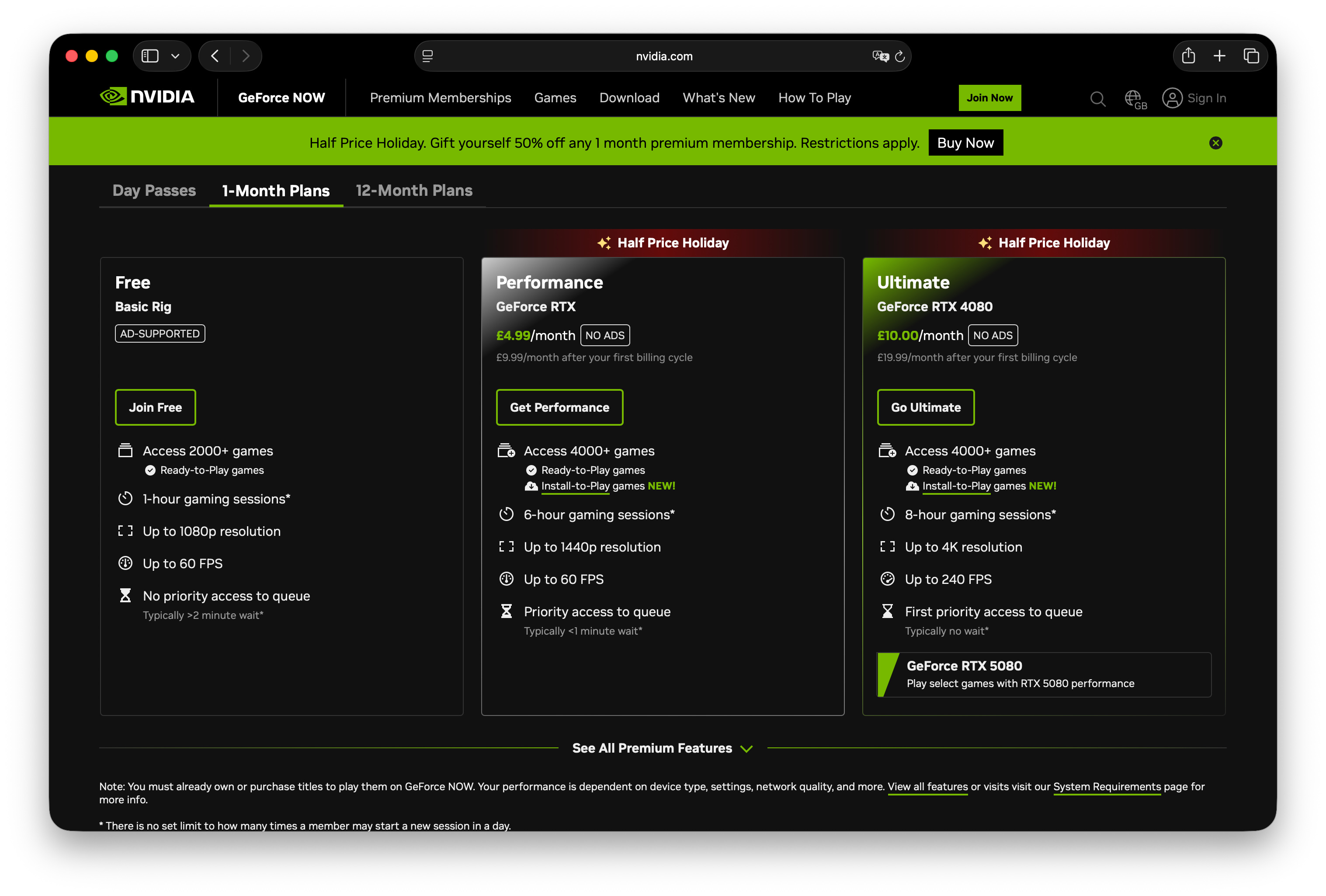This screenshot has width=1326, height=896.
Task: Open a new tab with plus icon
Action: (x=1219, y=56)
